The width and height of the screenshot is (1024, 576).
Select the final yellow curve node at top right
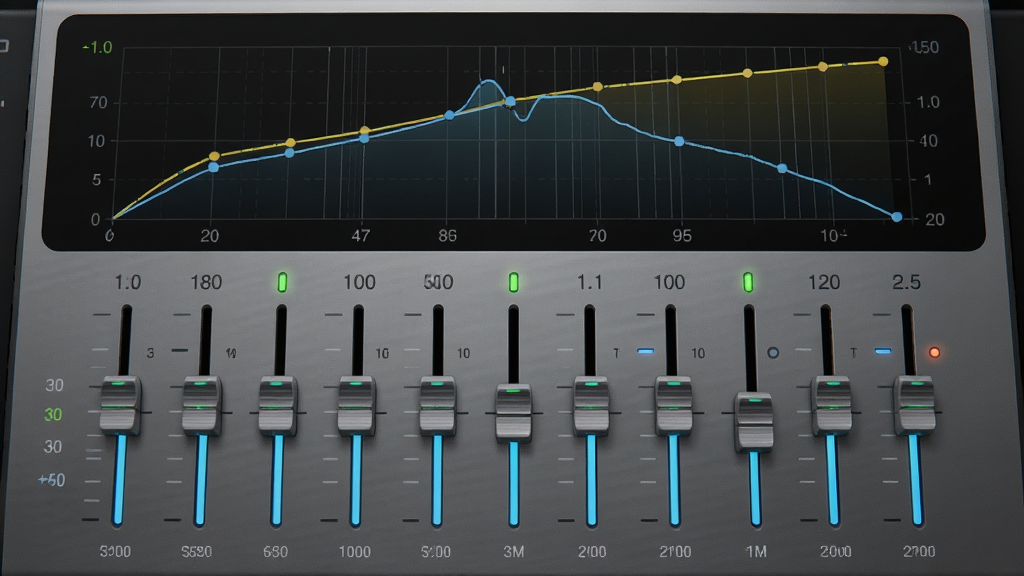tap(883, 61)
